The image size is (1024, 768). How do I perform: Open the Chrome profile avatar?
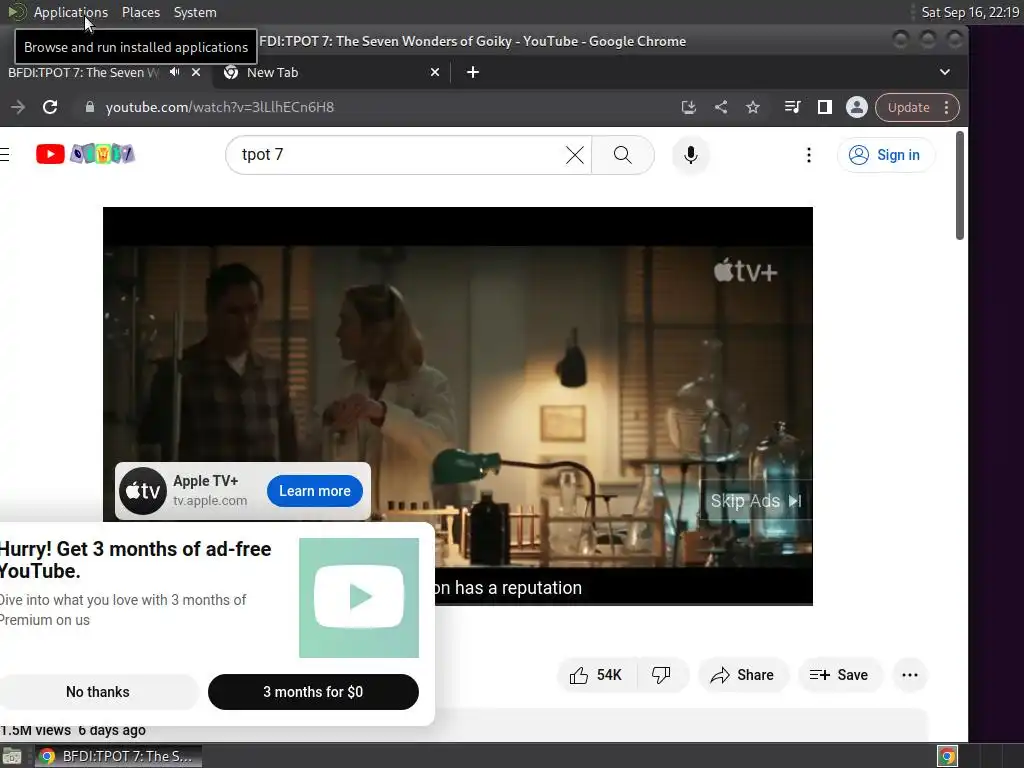click(x=856, y=107)
